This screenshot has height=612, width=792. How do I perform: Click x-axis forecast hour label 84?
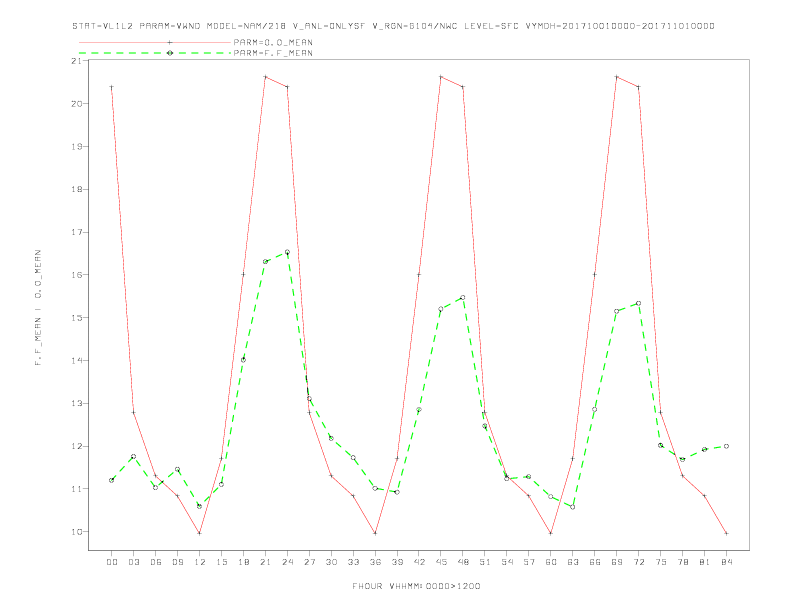[726, 562]
